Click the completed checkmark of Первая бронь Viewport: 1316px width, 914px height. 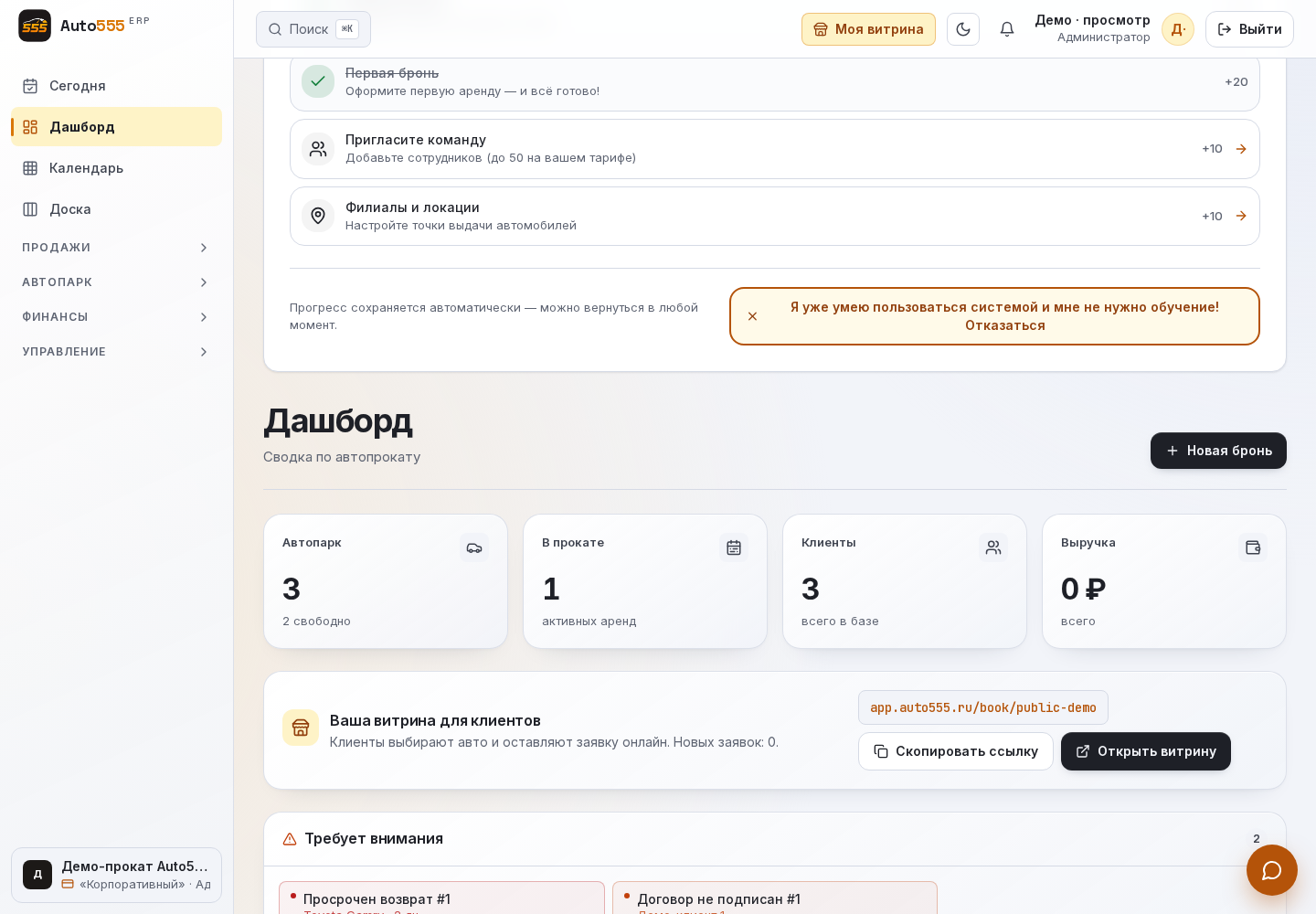(318, 81)
